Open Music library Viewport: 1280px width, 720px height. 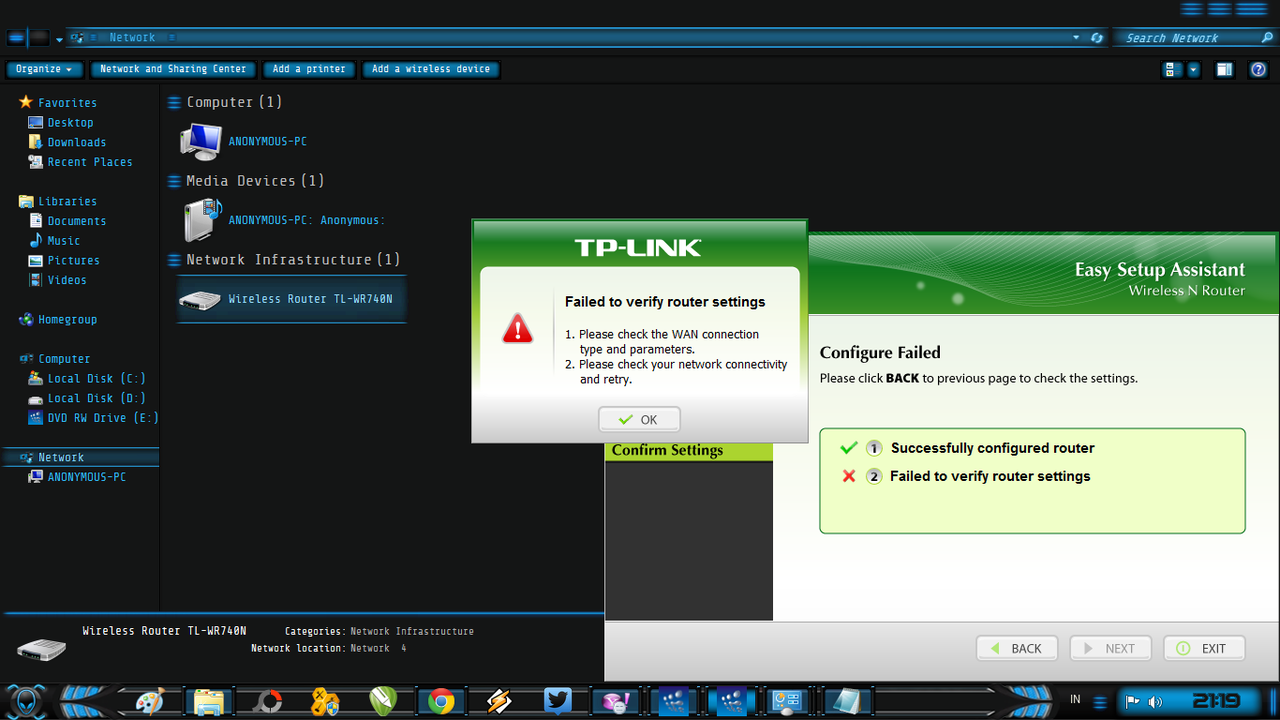54,241
